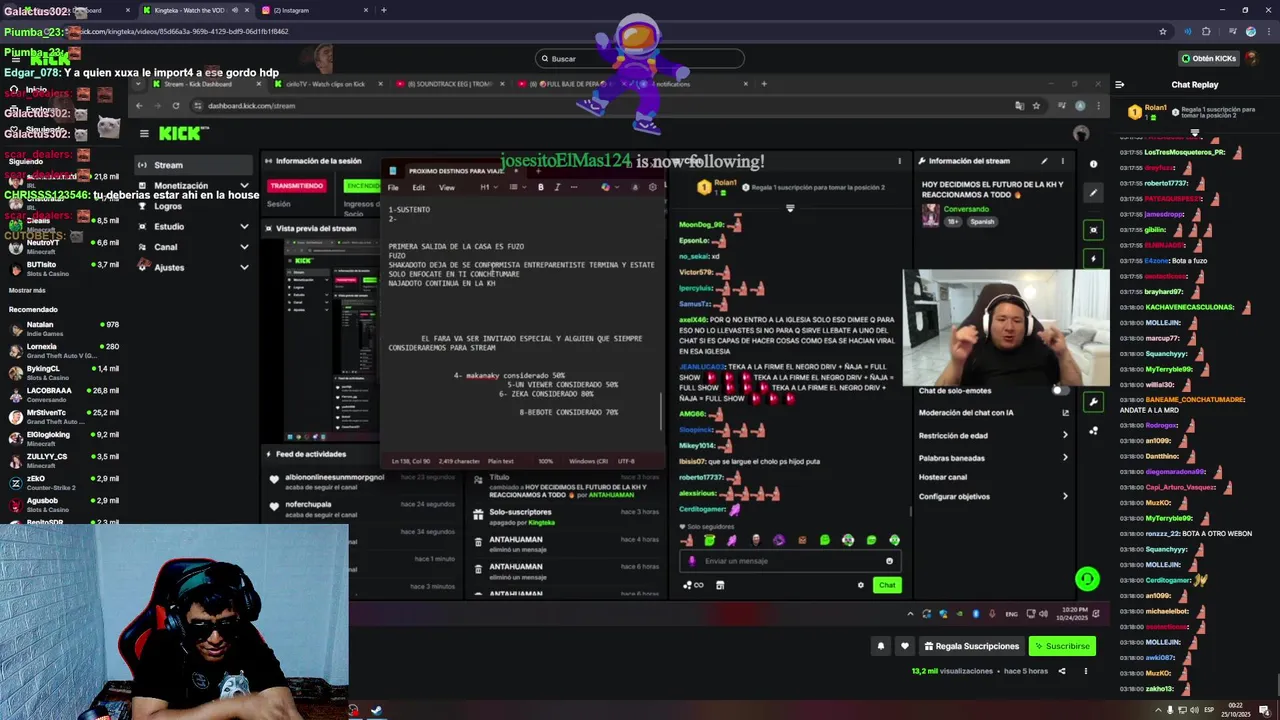
Task: Click the taskbar volume speaker icon
Action: (x=1193, y=710)
